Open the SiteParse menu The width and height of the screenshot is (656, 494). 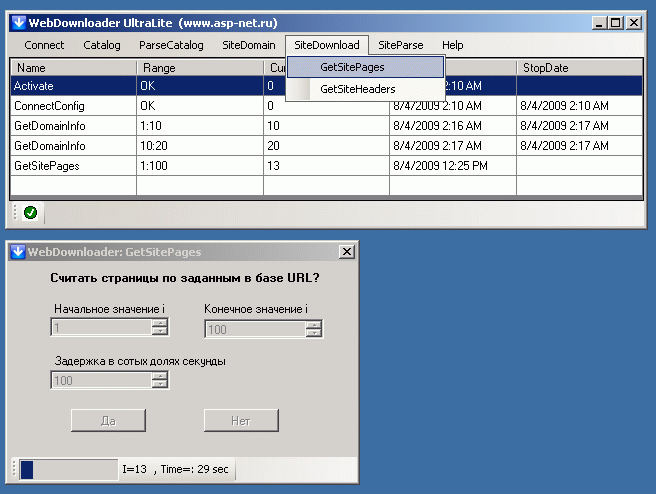pos(400,45)
